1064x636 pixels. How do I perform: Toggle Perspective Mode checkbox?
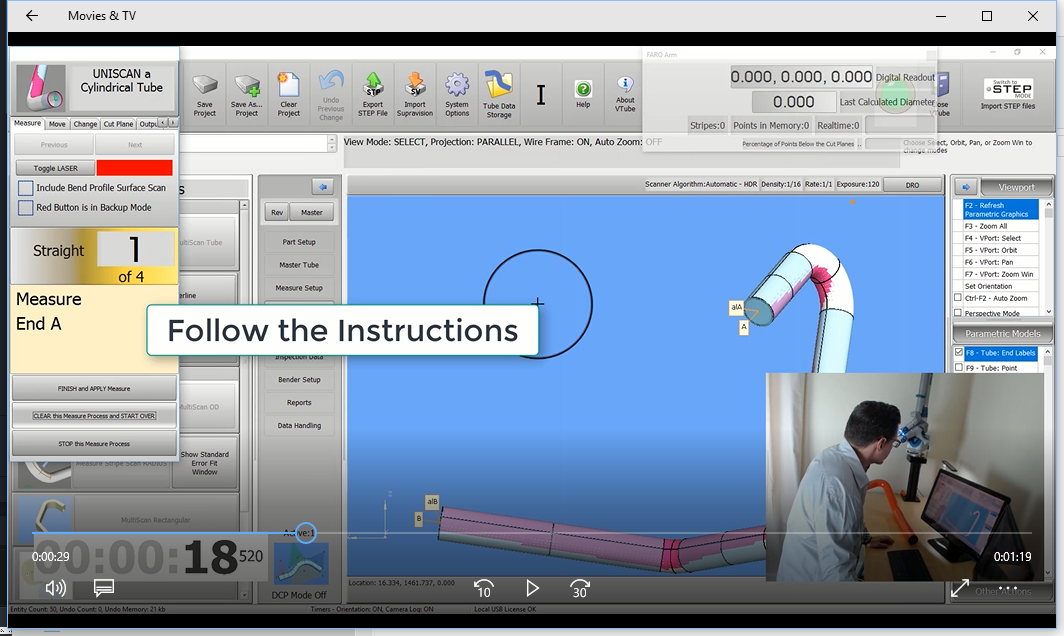[958, 313]
